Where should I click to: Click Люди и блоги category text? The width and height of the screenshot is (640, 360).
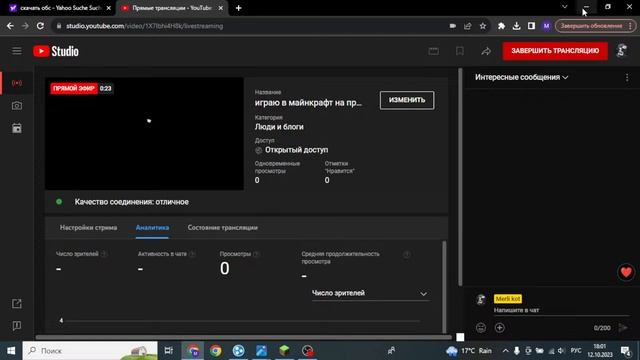(279, 127)
